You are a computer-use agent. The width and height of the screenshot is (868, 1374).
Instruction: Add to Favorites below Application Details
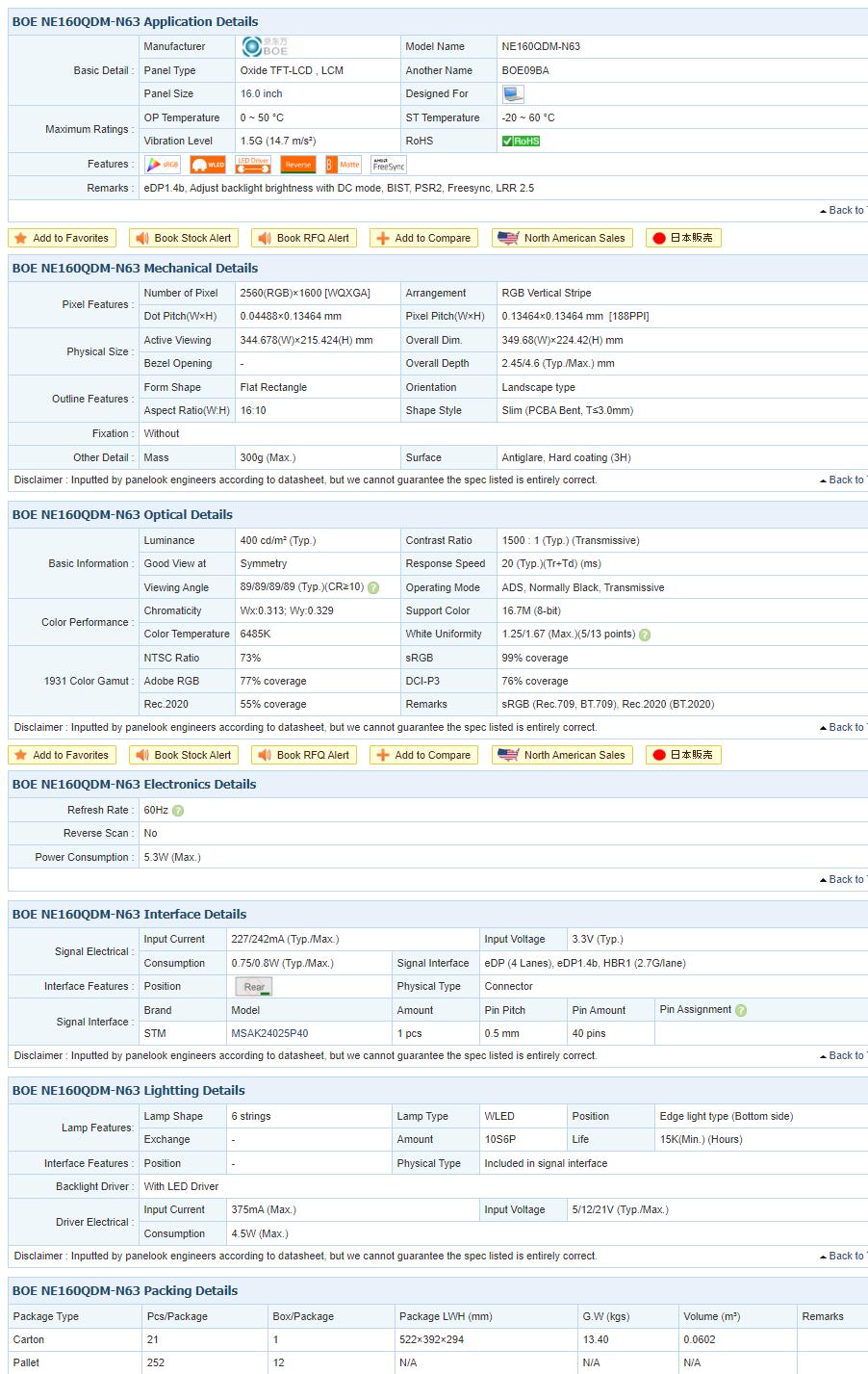[x=62, y=238]
